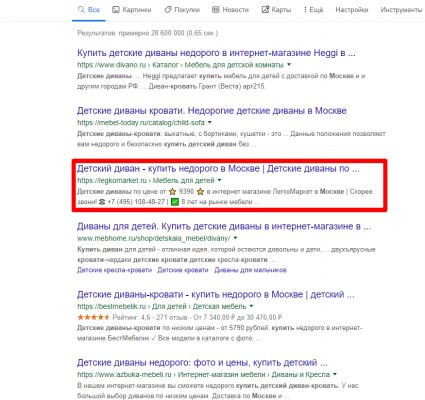Image resolution: width=425 pixels, height=400 pixels.
Task: Click the green checkmark emoji in legkomarket snippet
Action: (x=175, y=202)
